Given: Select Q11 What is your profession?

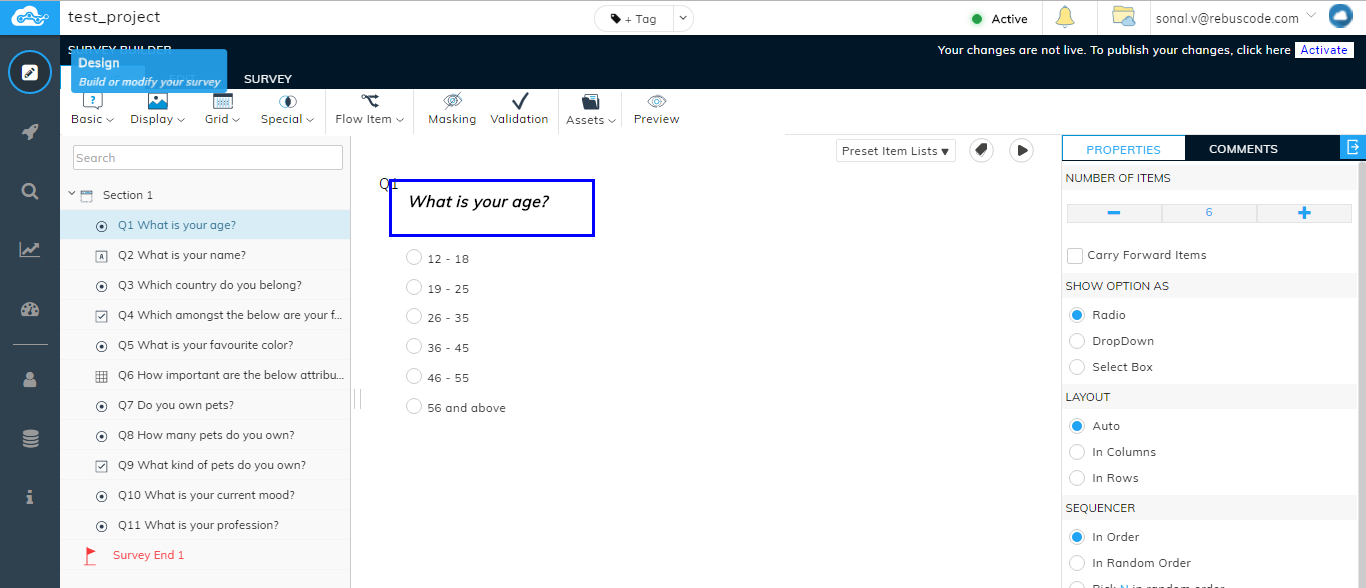Looking at the screenshot, I should [x=205, y=525].
